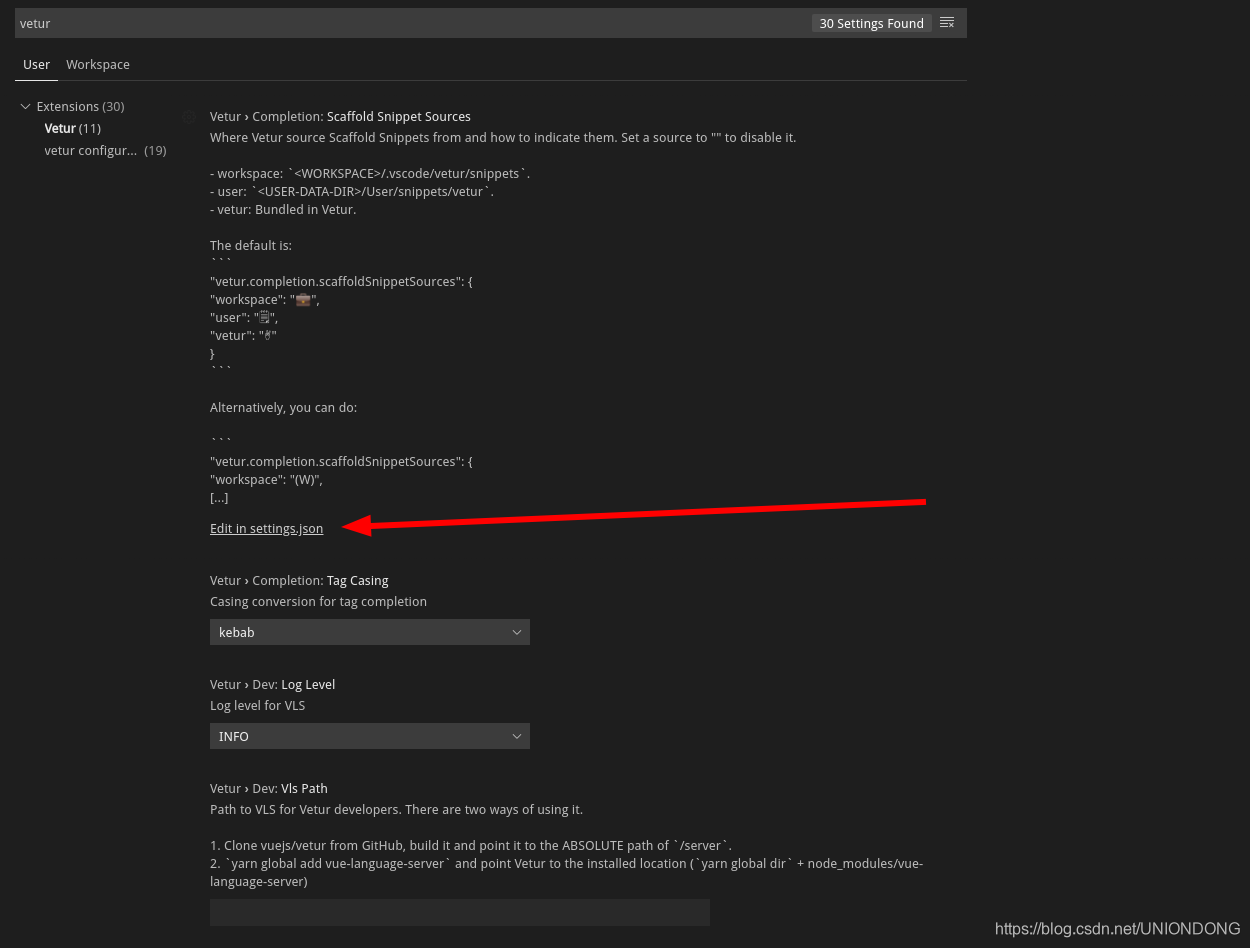This screenshot has width=1250, height=948.
Task: Open the gear menu for Scaffold Snippet Sources
Action: [x=188, y=117]
